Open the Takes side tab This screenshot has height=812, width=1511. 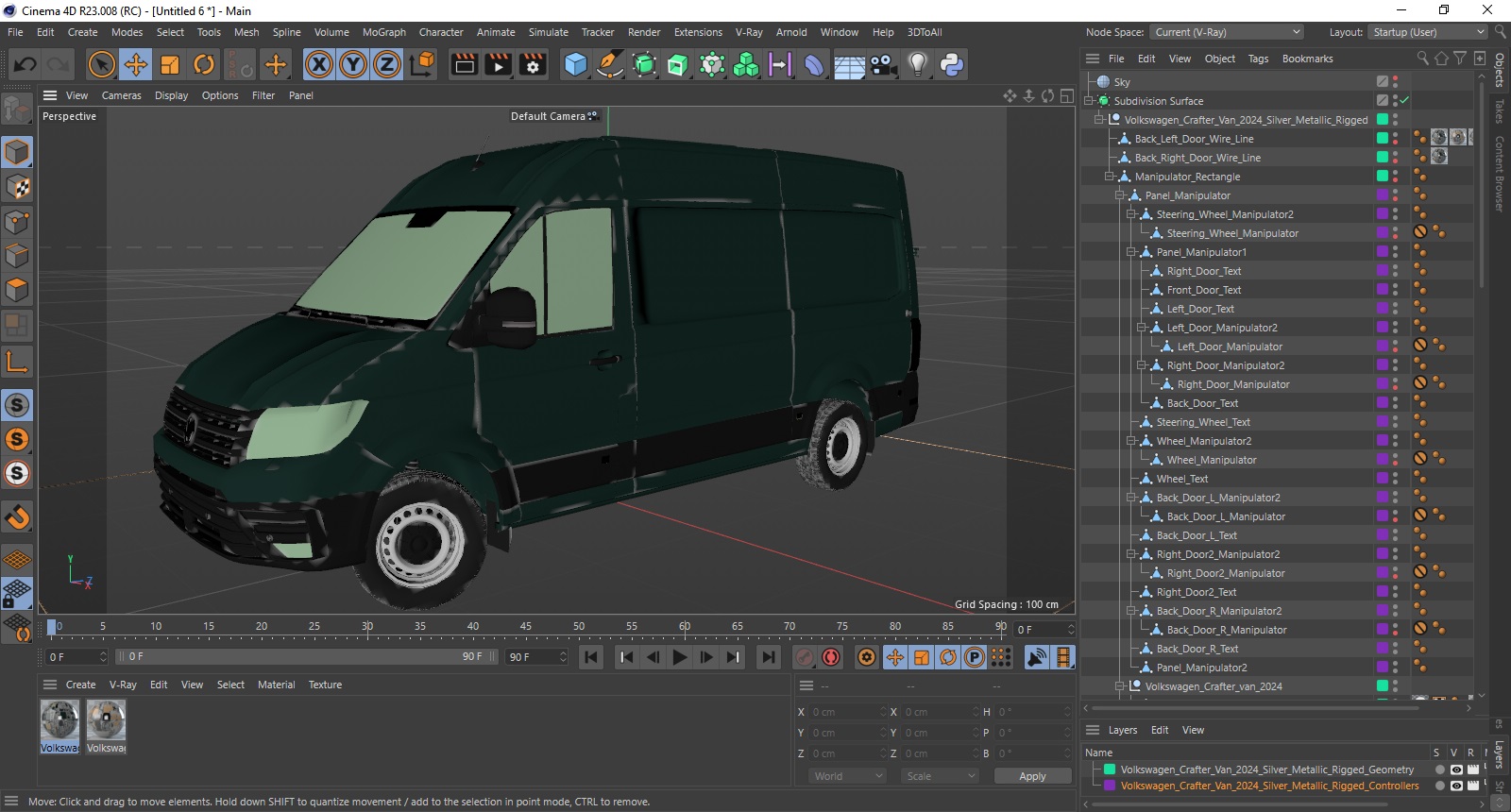tap(1499, 110)
